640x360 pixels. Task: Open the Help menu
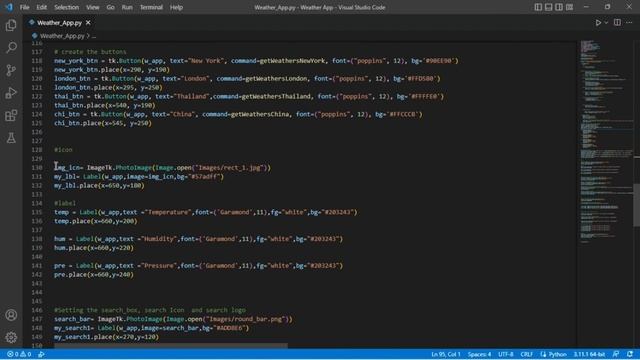click(x=176, y=7)
